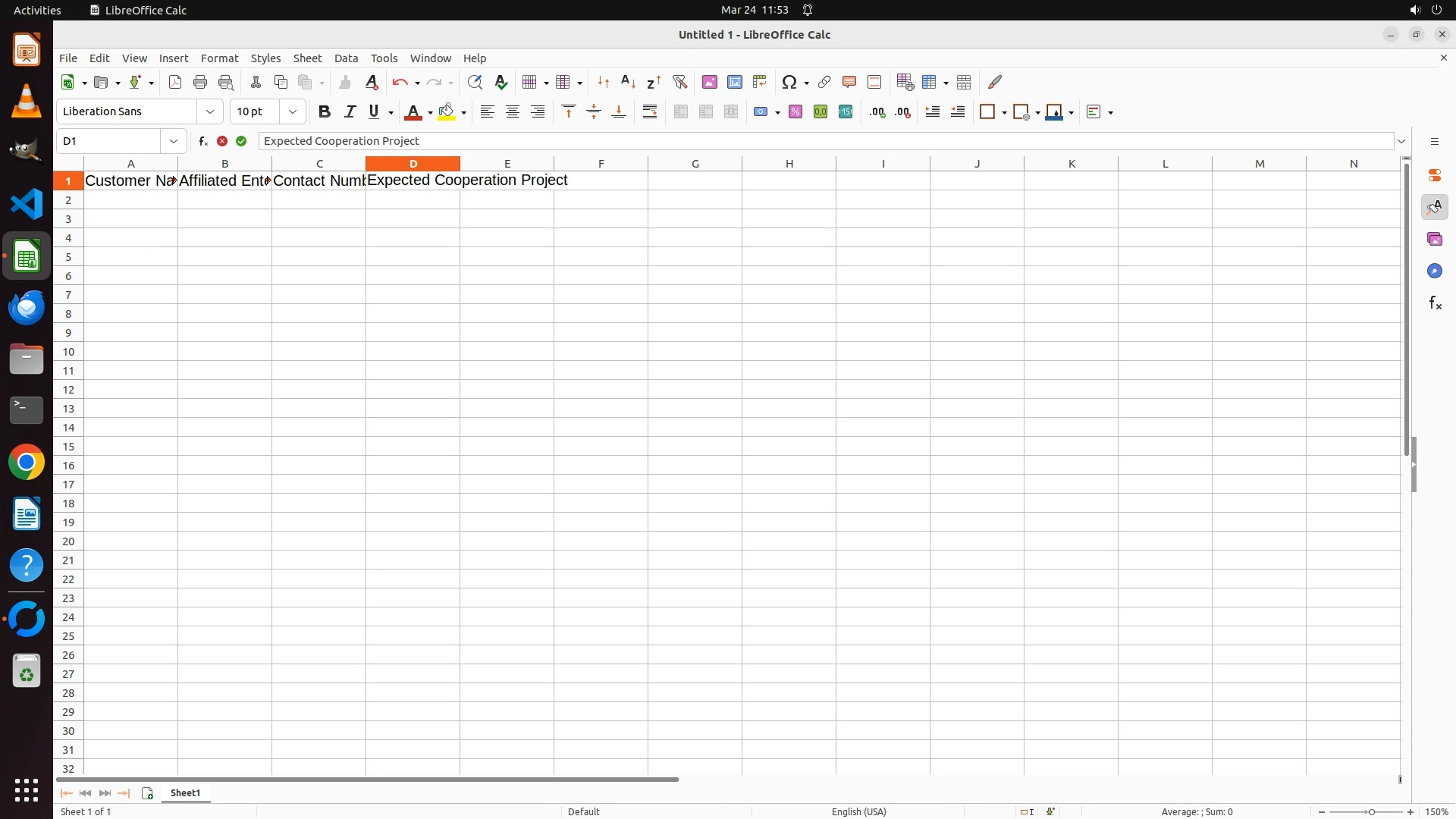This screenshot has height=819, width=1456.
Task: Click the AutoFilter icon
Action: tap(679, 82)
